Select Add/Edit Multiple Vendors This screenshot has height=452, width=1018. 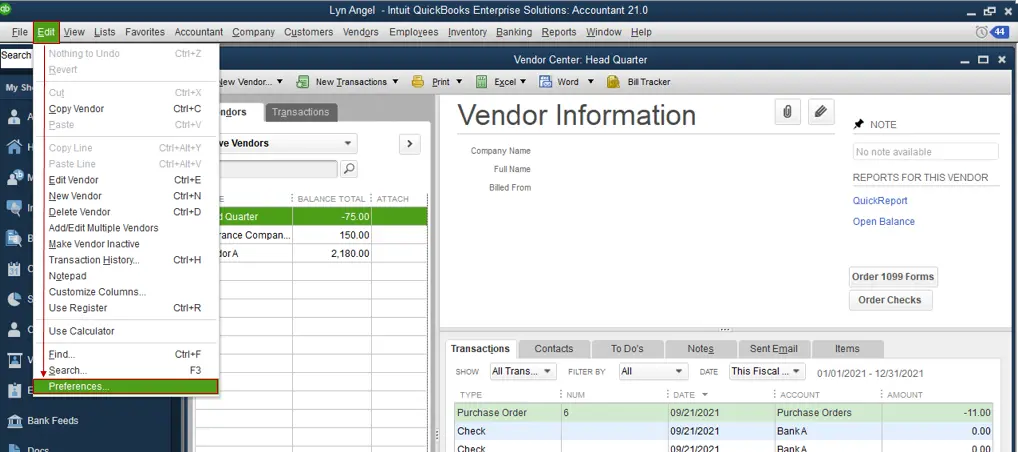coord(125,228)
